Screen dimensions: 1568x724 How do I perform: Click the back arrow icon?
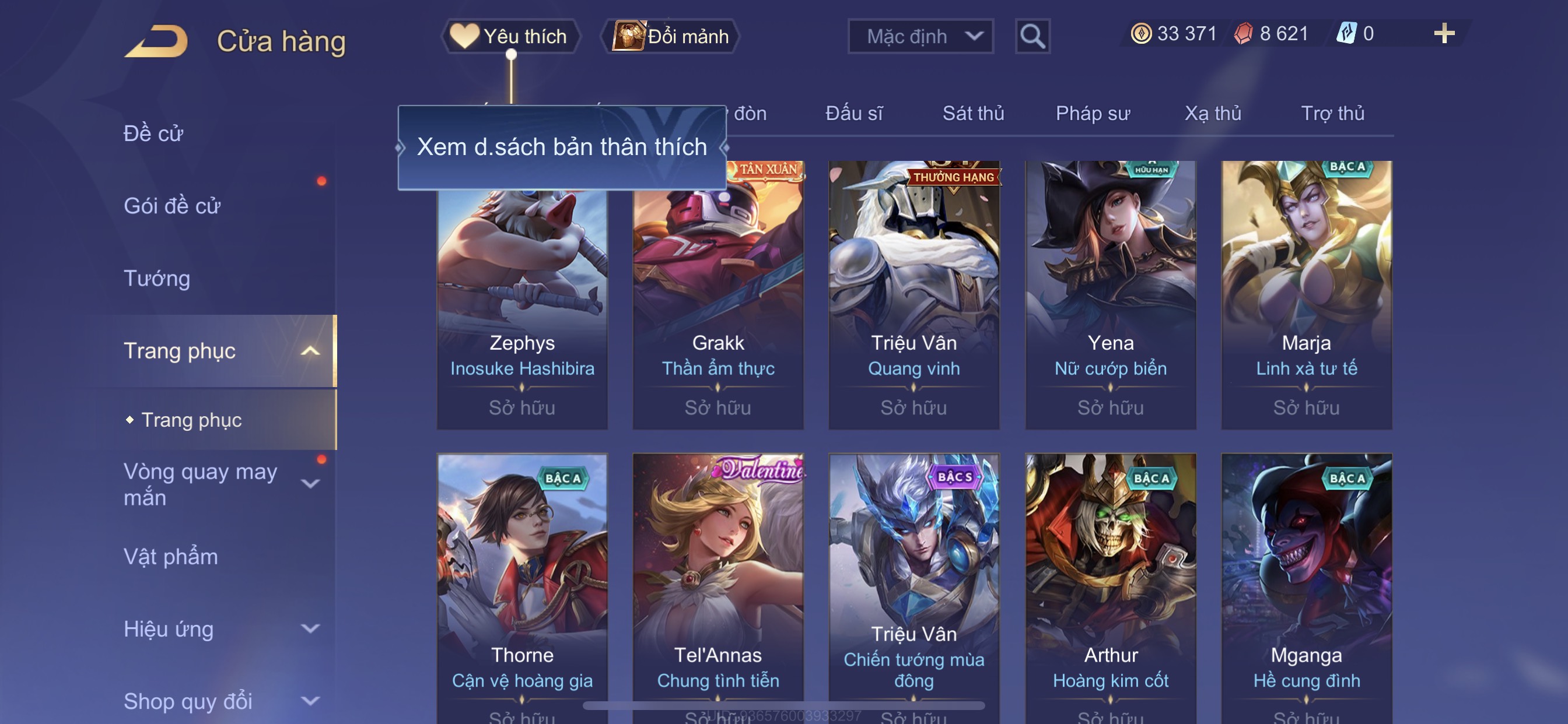(156, 41)
